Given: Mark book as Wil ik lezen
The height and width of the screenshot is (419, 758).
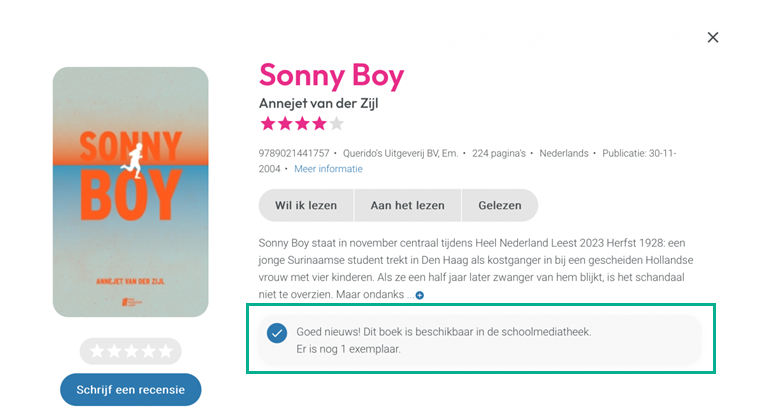Looking at the screenshot, I should [306, 205].
